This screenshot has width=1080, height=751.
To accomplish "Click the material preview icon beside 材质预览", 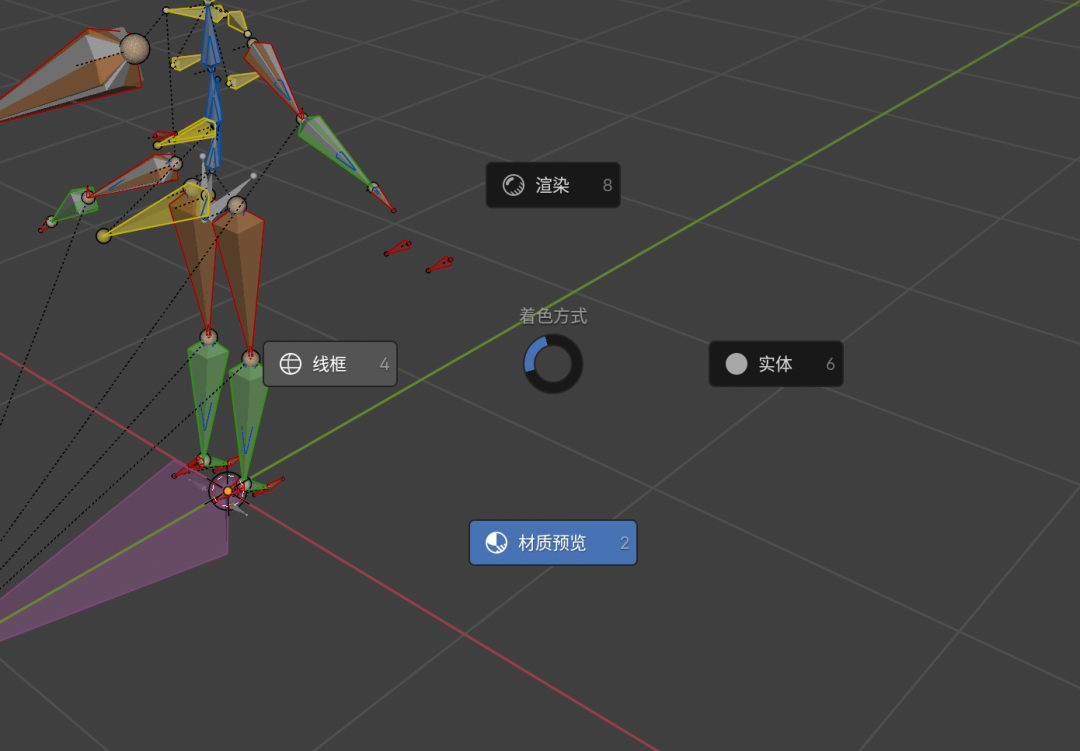I will click(x=497, y=543).
